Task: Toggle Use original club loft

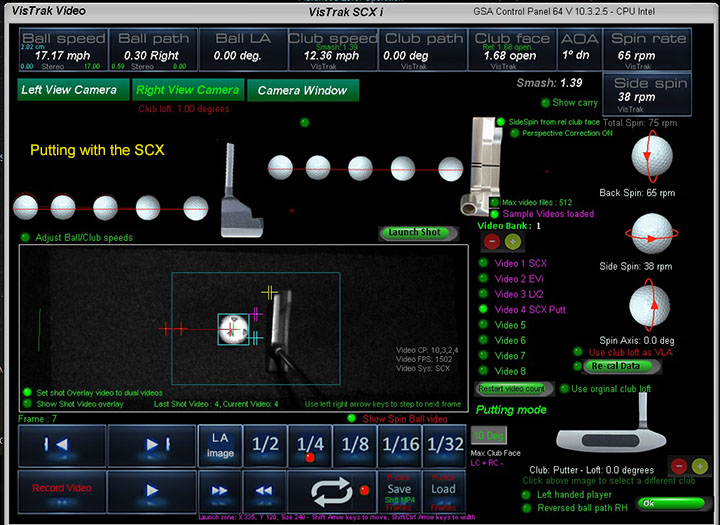Action: [x=564, y=389]
